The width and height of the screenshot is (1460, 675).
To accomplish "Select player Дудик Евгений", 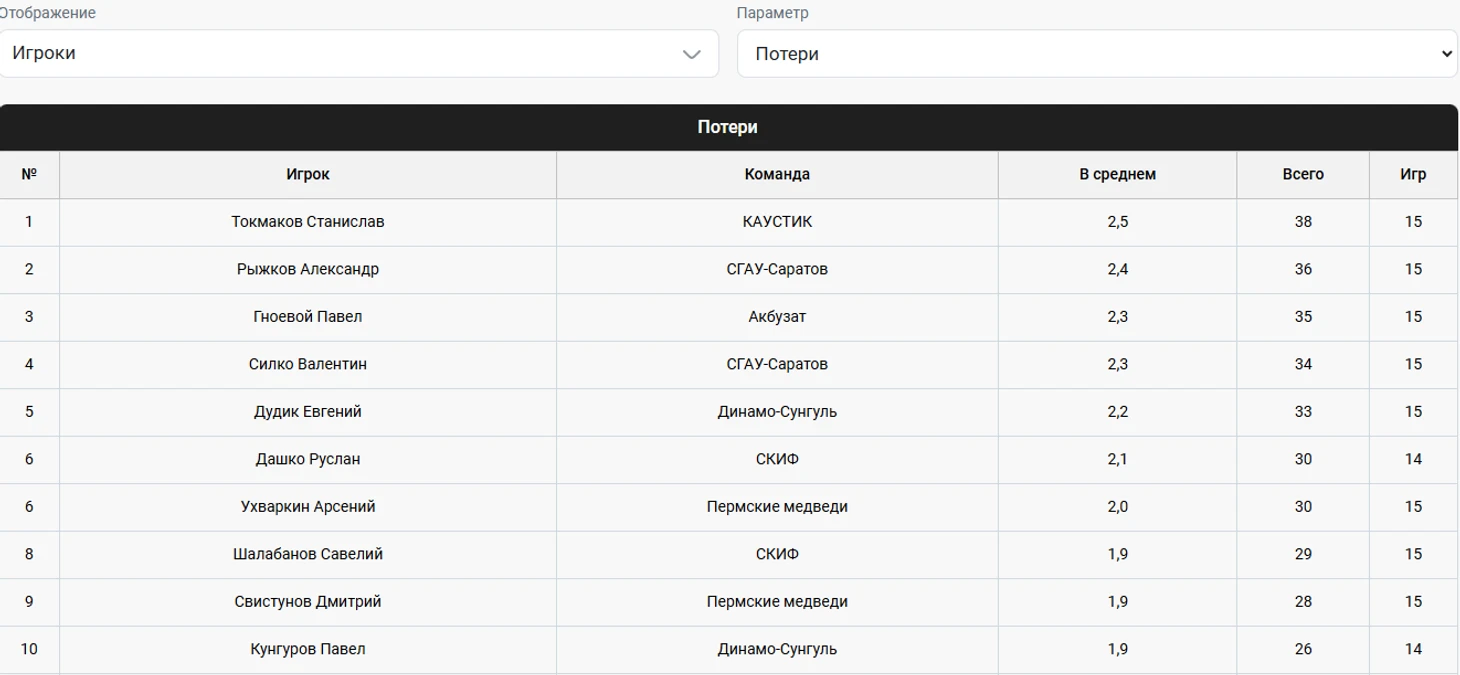I will 308,412.
